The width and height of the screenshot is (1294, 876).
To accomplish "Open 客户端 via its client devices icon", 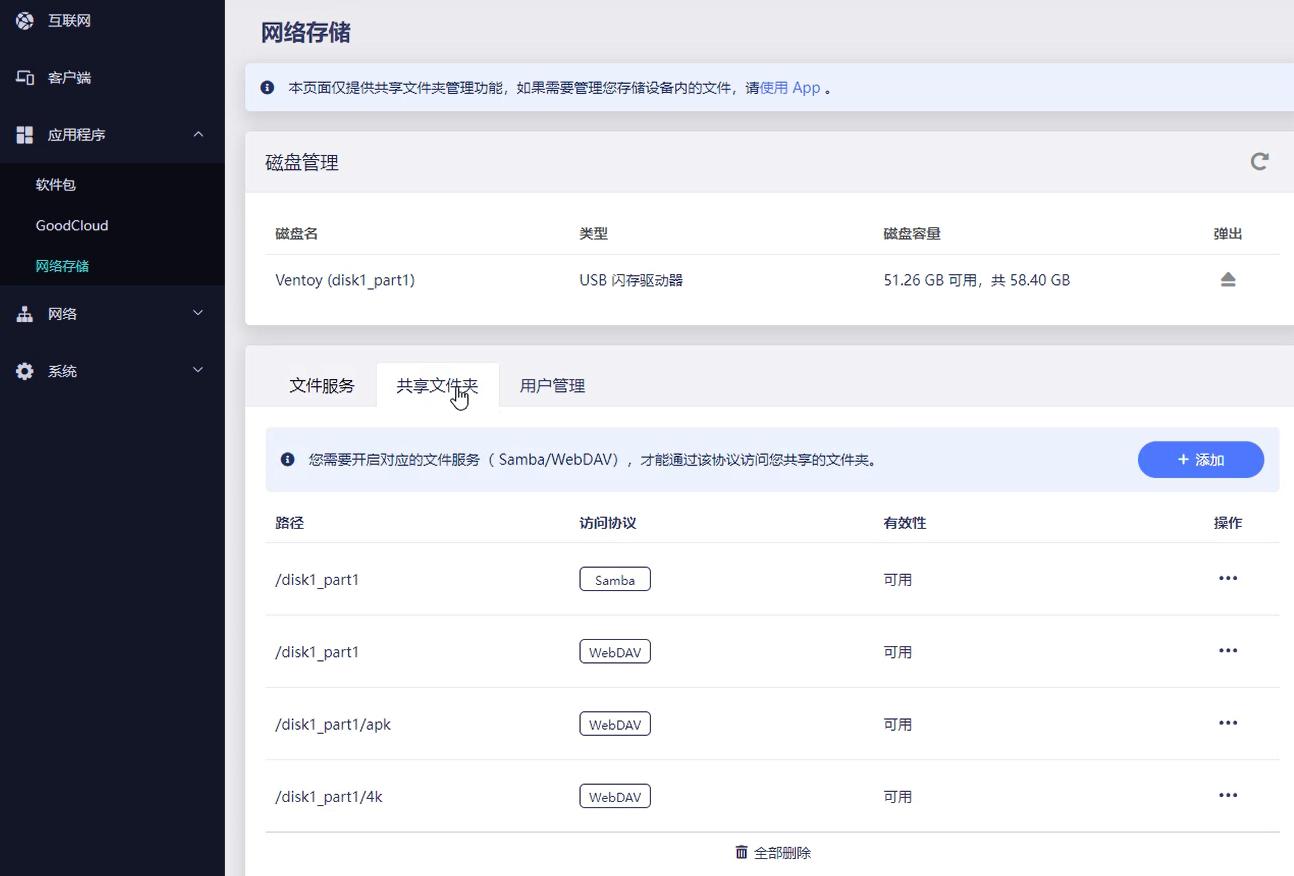I will coord(24,77).
